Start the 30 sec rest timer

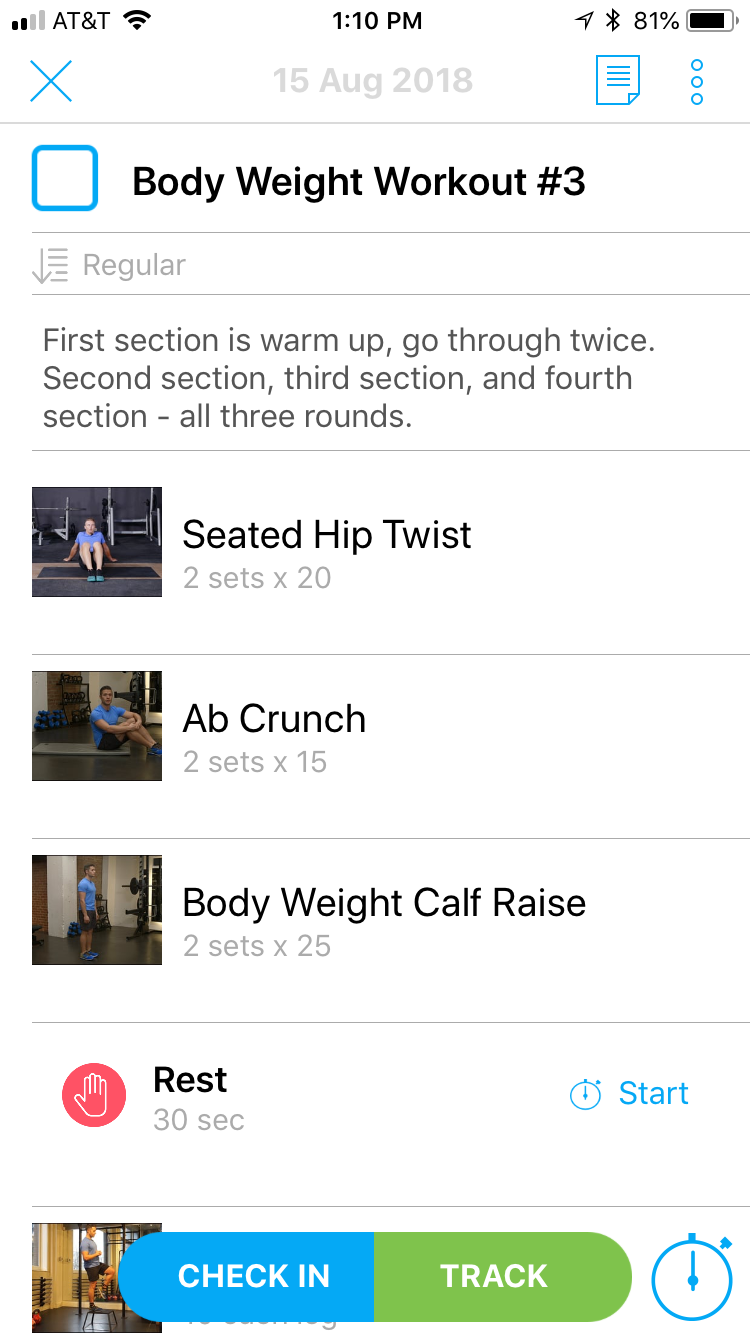pos(653,1094)
